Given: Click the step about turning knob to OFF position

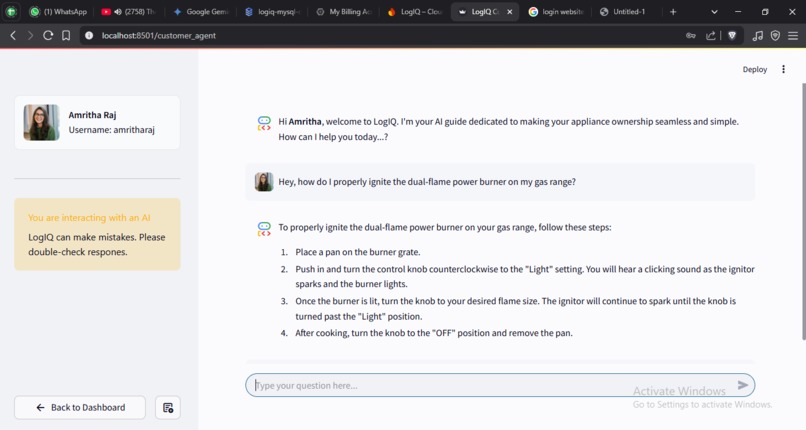Looking at the screenshot, I should click(434, 333).
